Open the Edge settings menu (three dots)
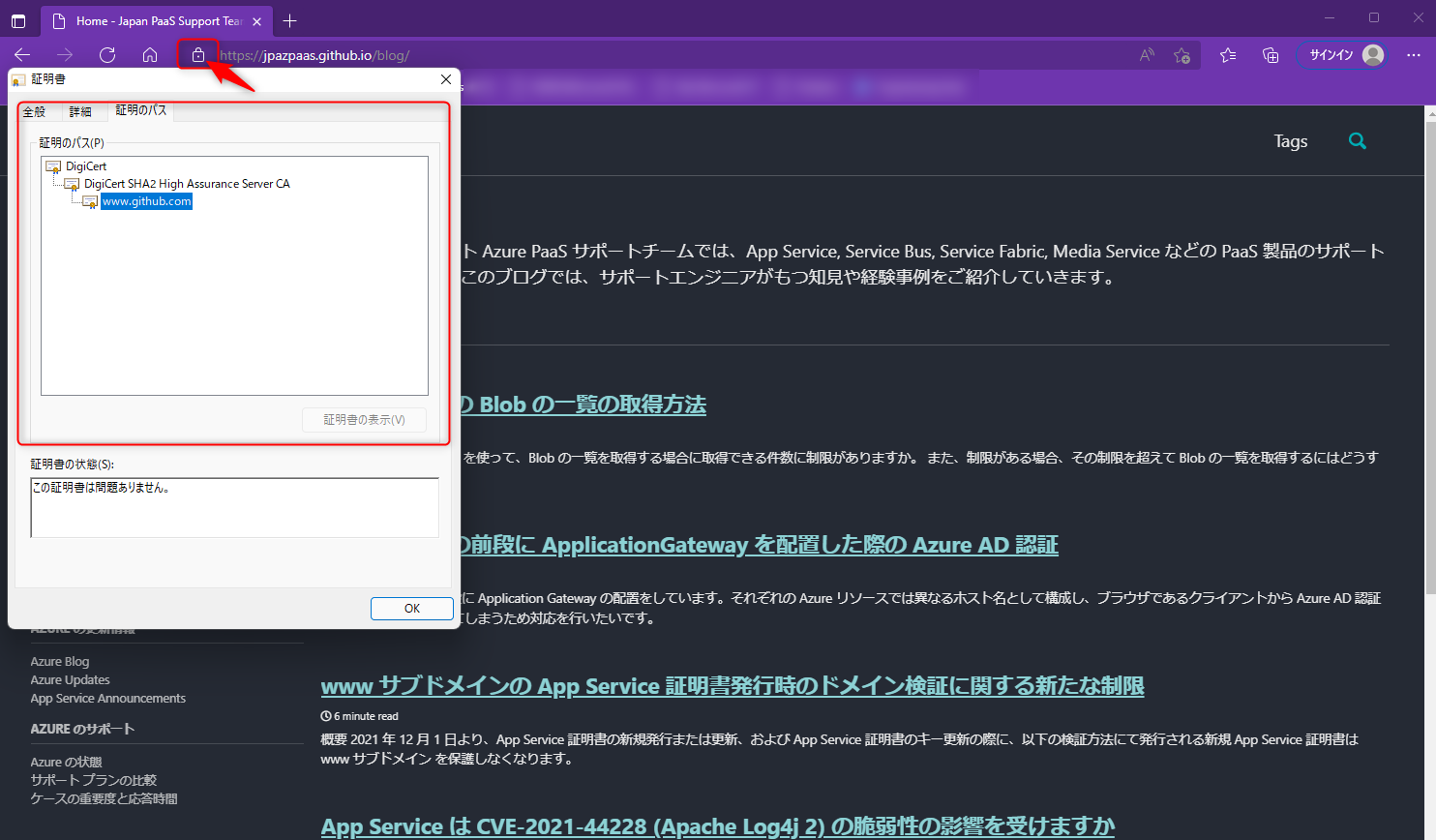Image resolution: width=1436 pixels, height=840 pixels. click(1414, 55)
